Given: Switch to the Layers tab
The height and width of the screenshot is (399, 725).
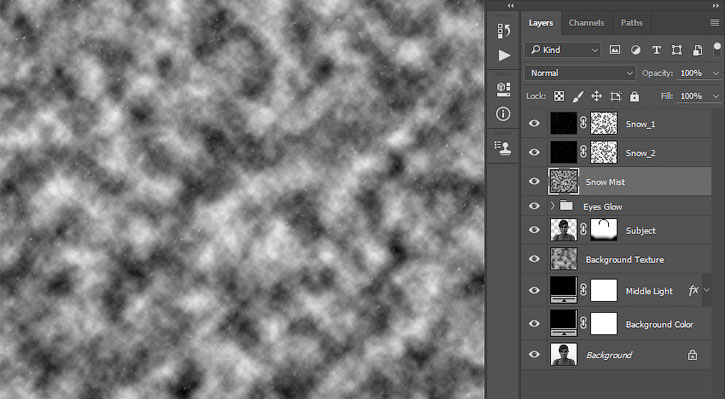Looking at the screenshot, I should point(541,23).
